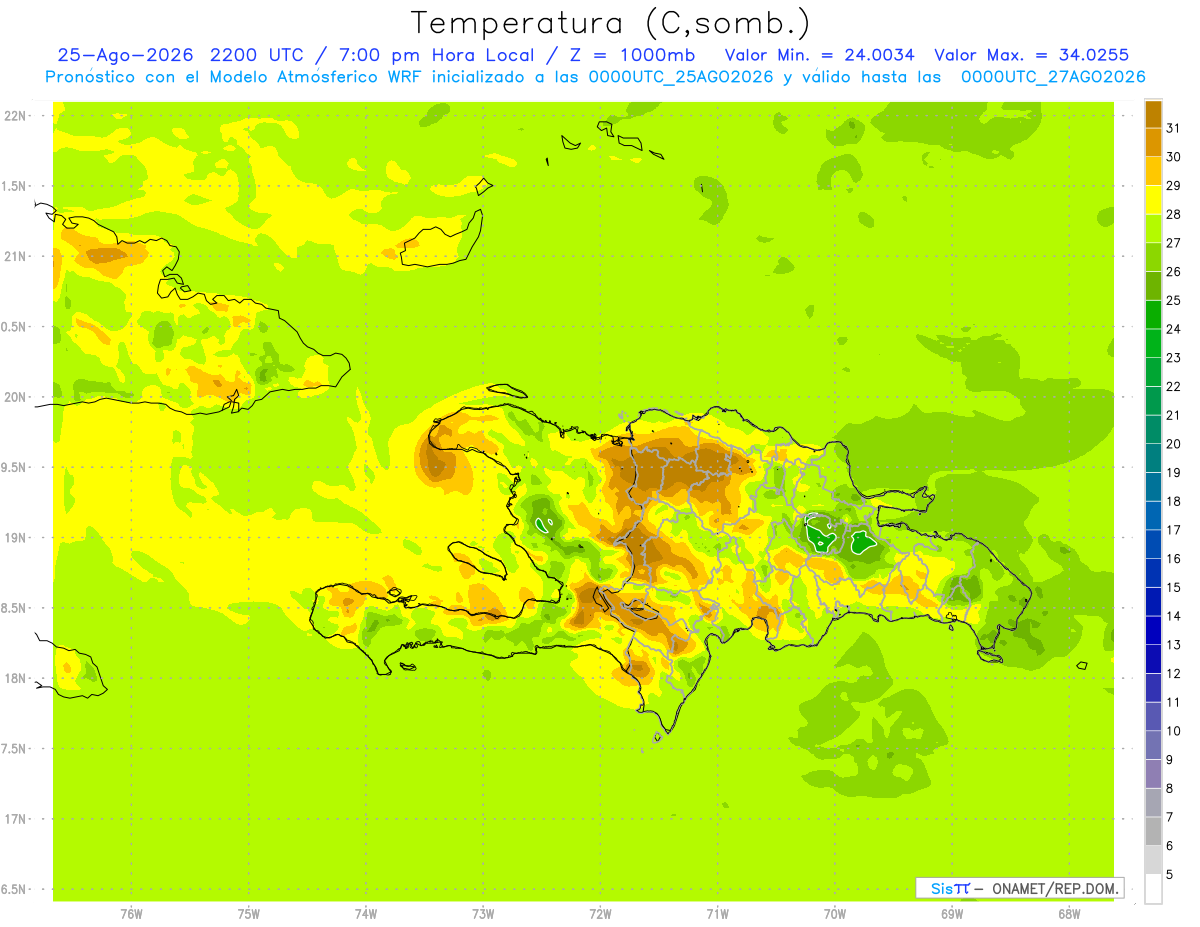This screenshot has width=1200, height=927.
Task: Click the "21N" latitude label
Action: (15, 256)
